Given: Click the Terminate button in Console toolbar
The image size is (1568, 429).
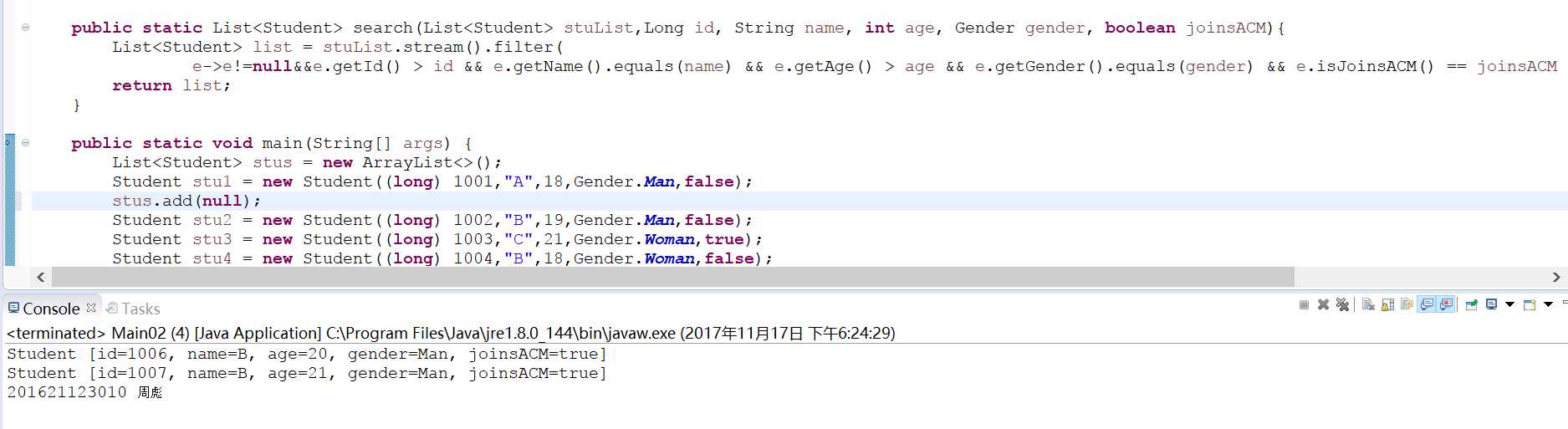Looking at the screenshot, I should [1304, 304].
